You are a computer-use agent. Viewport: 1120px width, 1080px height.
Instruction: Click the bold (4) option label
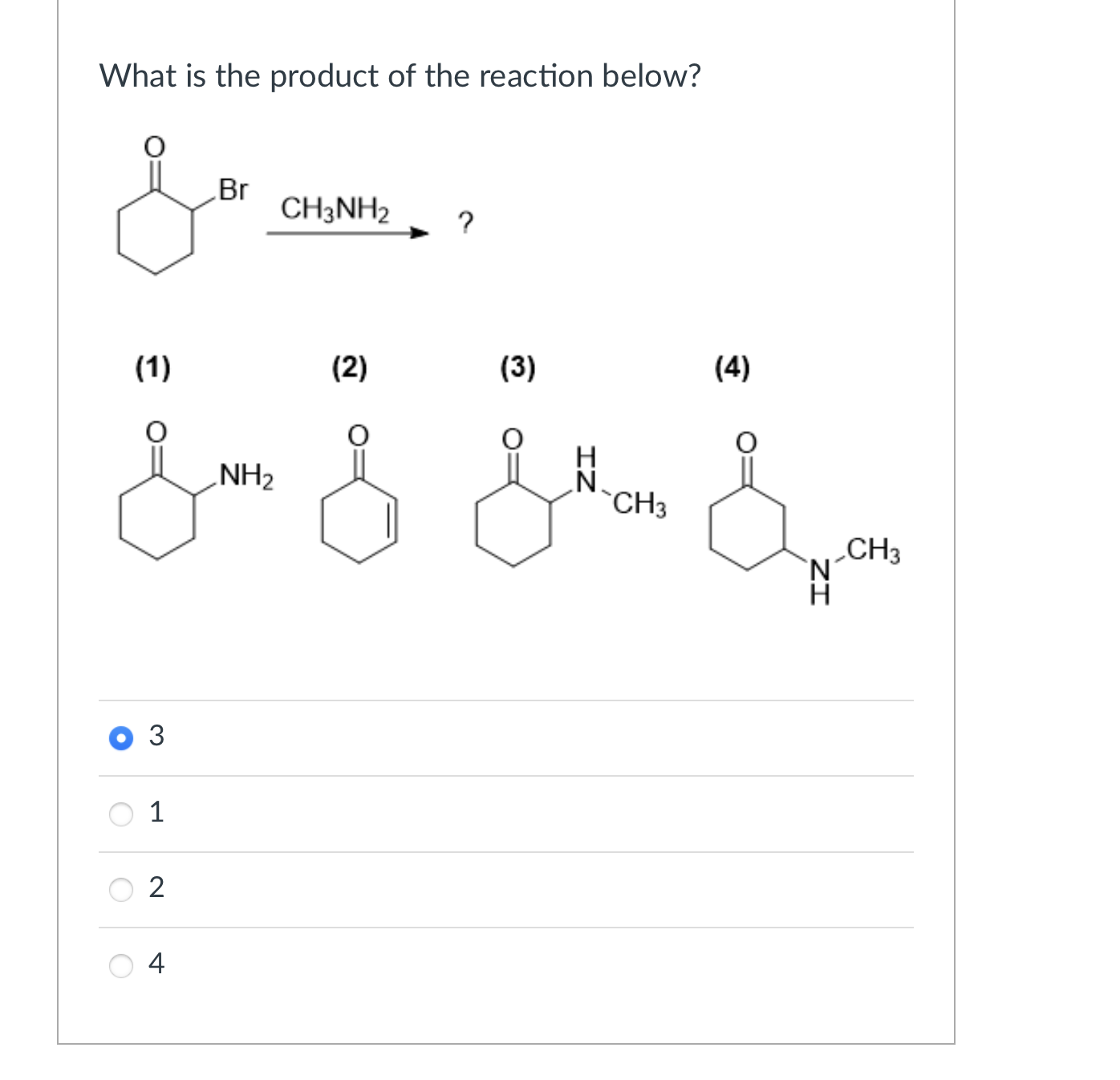tap(732, 368)
